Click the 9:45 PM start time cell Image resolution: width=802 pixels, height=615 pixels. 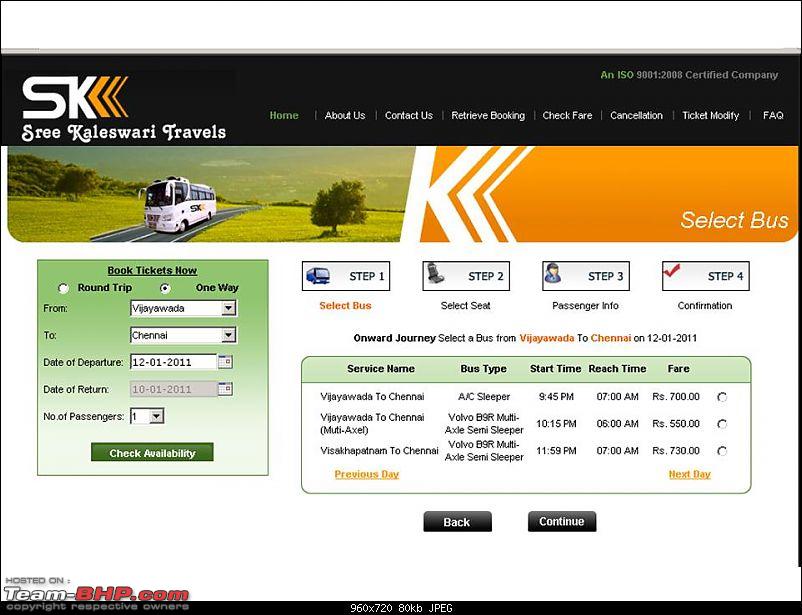pos(556,397)
